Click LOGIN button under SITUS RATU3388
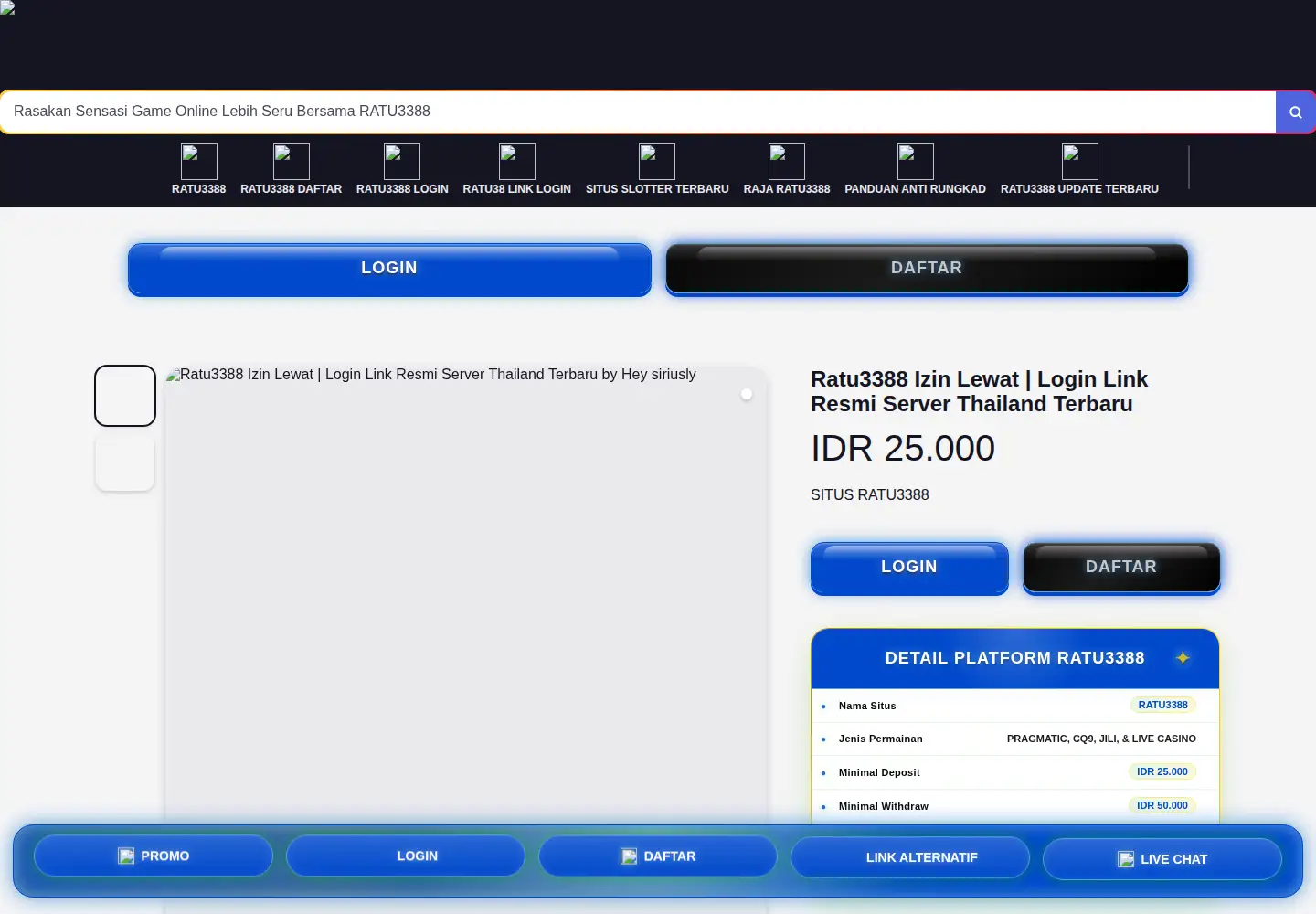1316x914 pixels. [x=909, y=568]
